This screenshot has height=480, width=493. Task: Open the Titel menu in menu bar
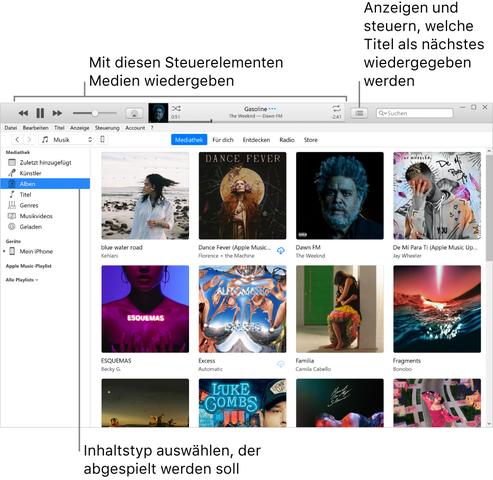coord(59,128)
